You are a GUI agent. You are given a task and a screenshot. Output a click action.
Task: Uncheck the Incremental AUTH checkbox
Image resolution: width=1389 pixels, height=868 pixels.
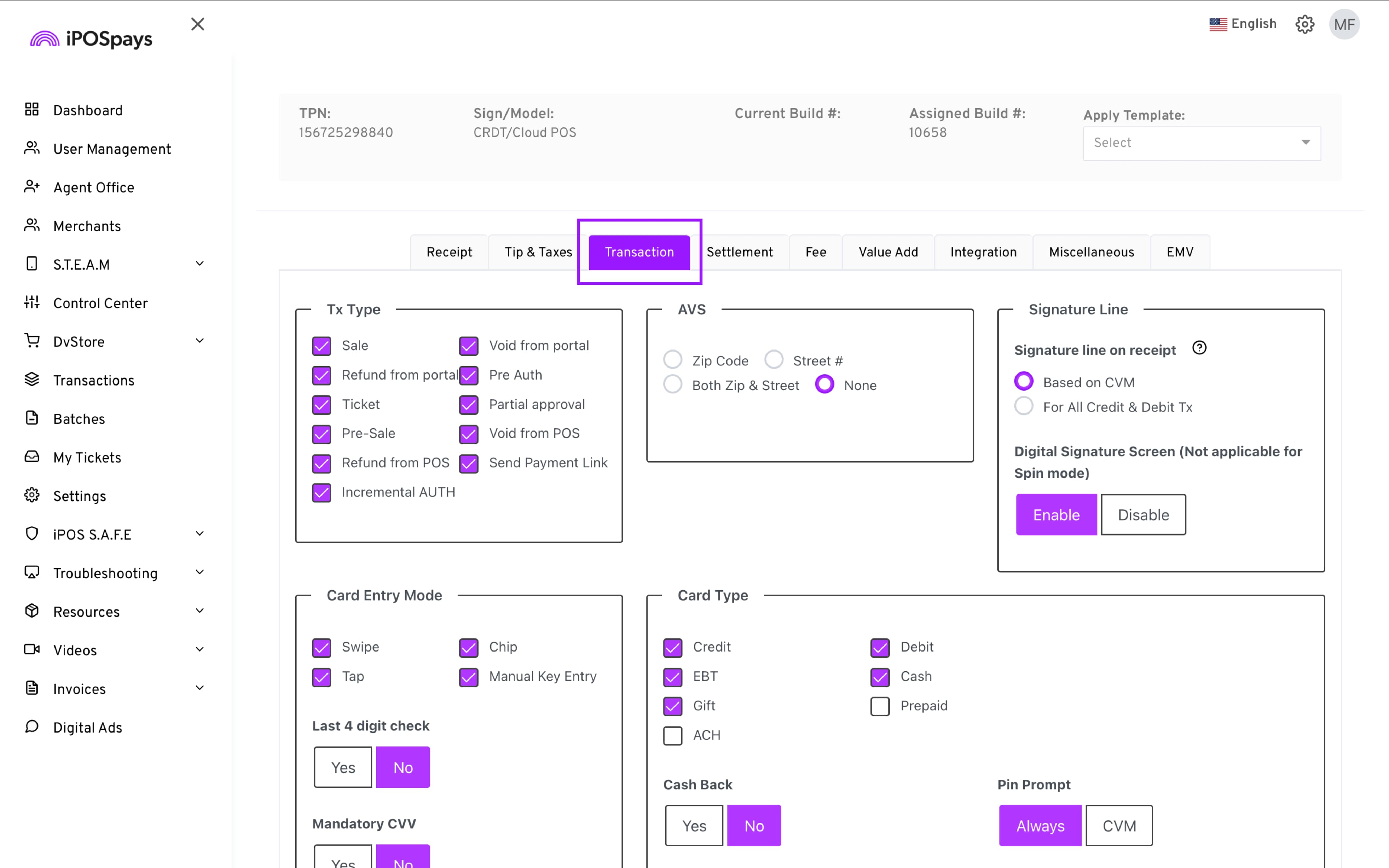point(322,493)
